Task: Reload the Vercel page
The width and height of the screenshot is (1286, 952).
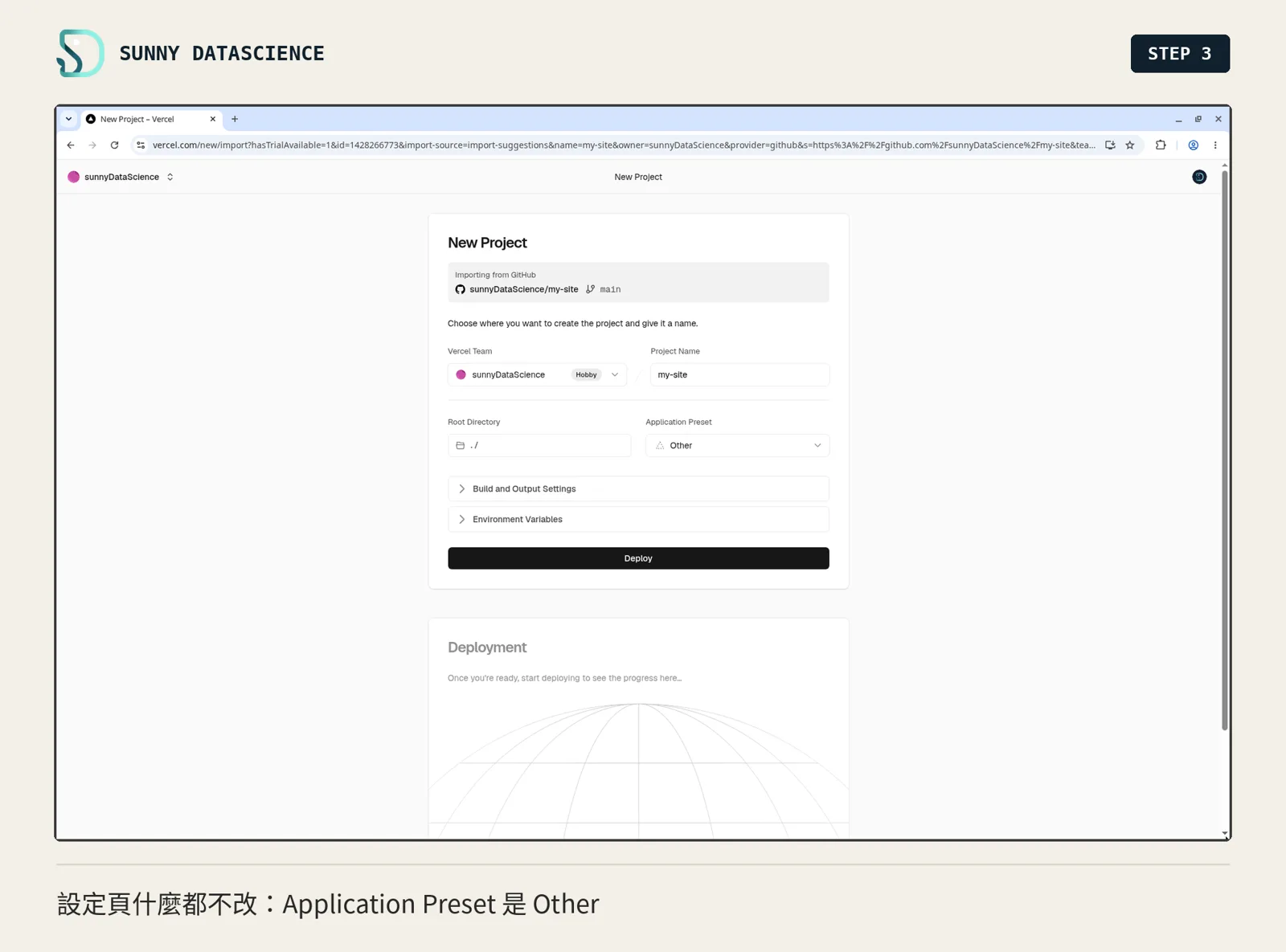Action: point(114,145)
